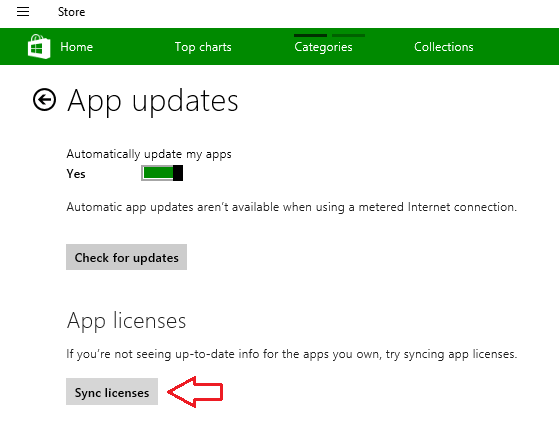
Task: Click the Check for updates button
Action: click(127, 257)
